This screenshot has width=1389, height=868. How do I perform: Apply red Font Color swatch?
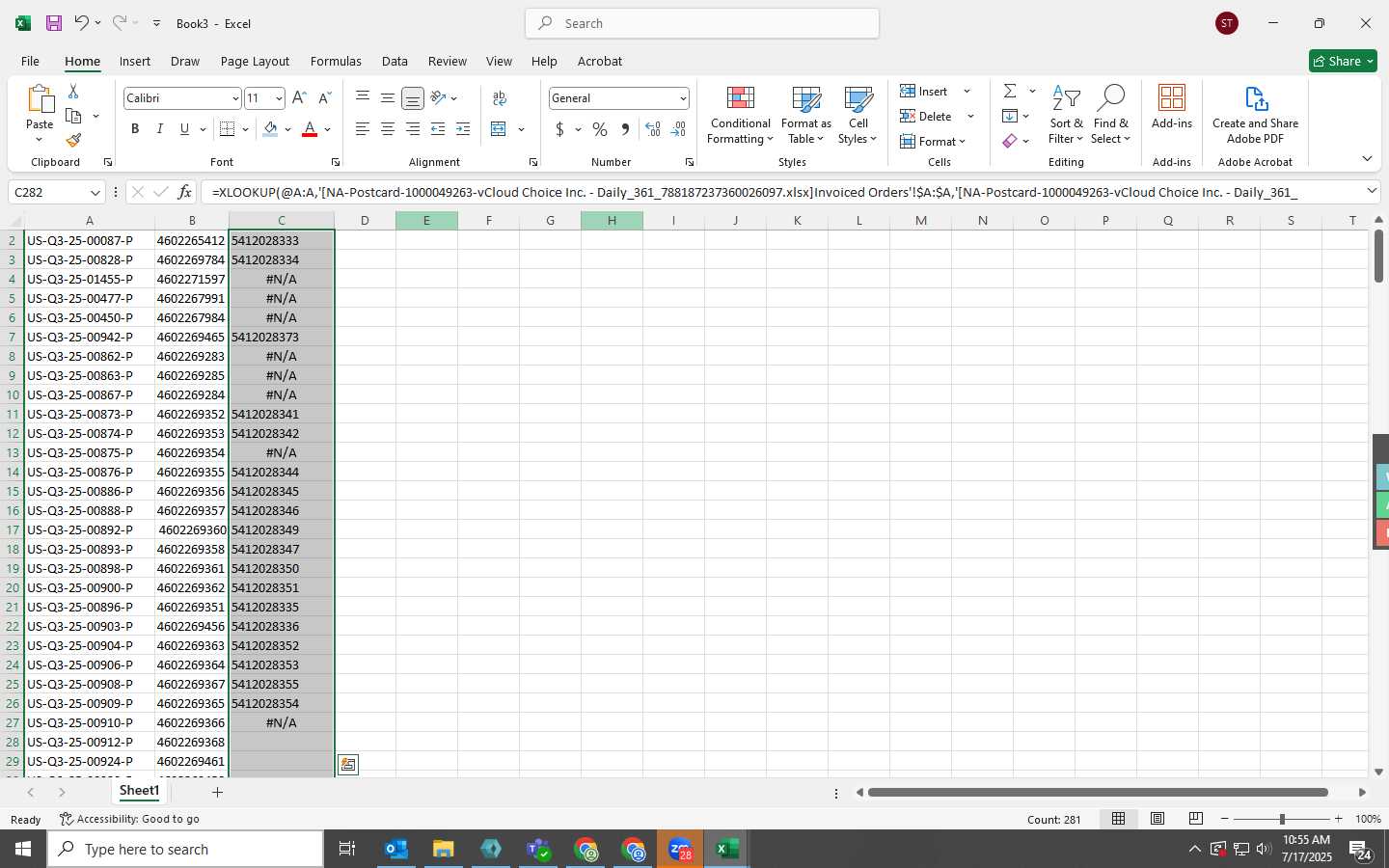310,129
